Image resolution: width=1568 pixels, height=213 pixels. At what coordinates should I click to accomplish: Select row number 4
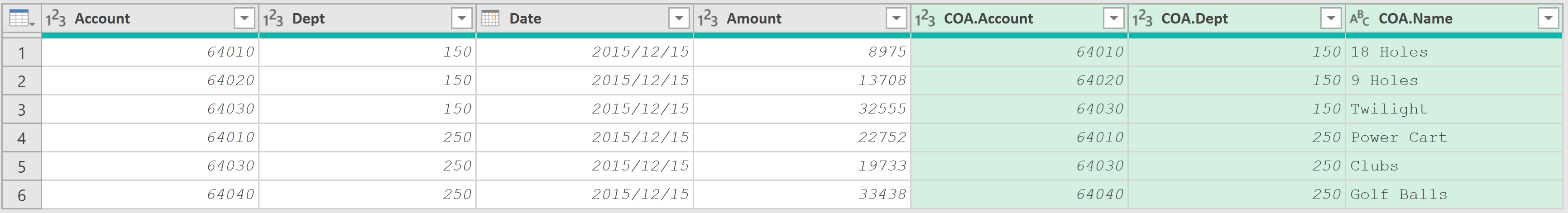coord(22,138)
